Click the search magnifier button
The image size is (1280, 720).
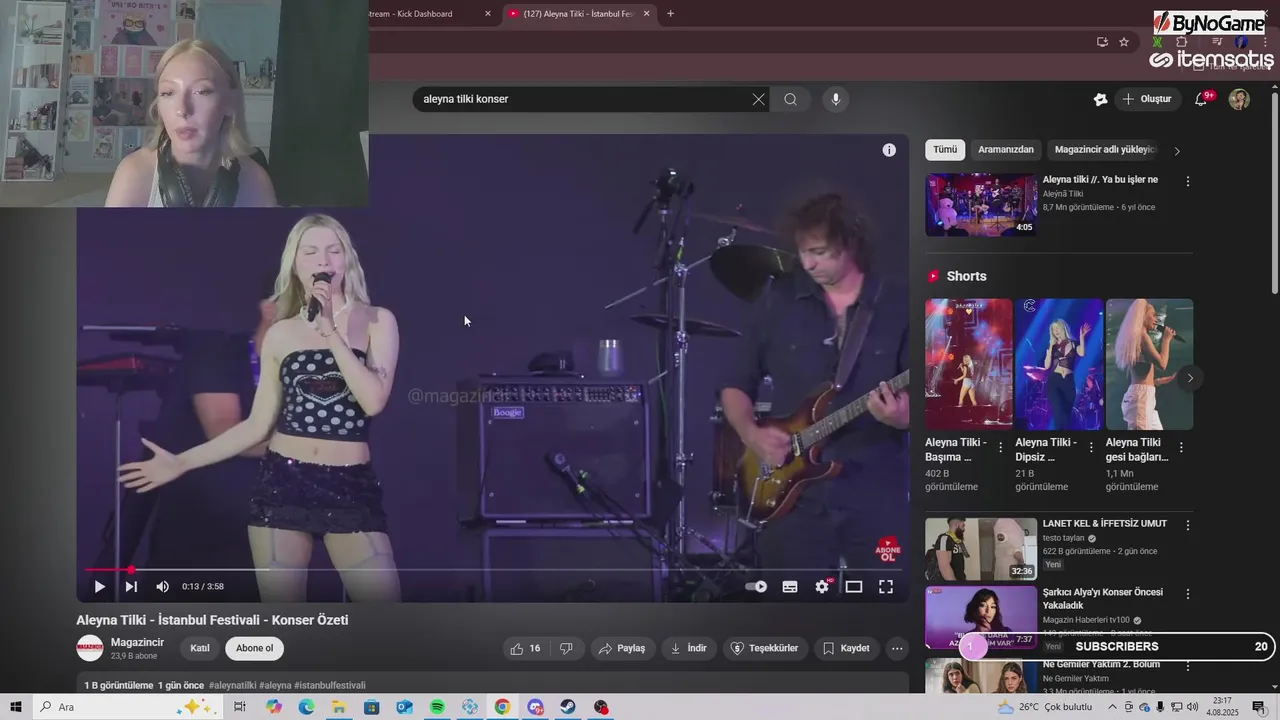[790, 99]
